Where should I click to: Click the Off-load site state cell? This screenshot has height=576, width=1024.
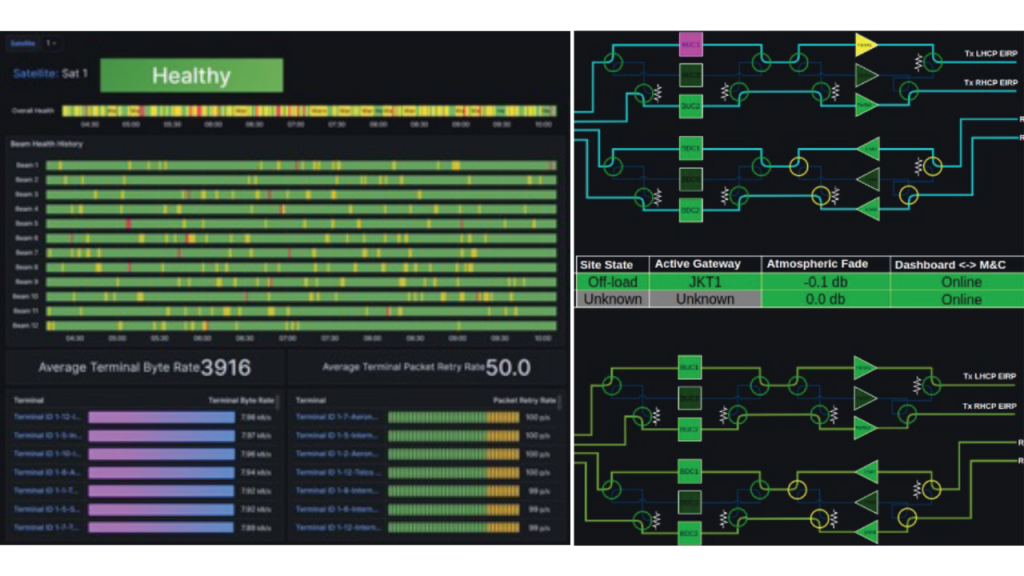click(x=612, y=282)
